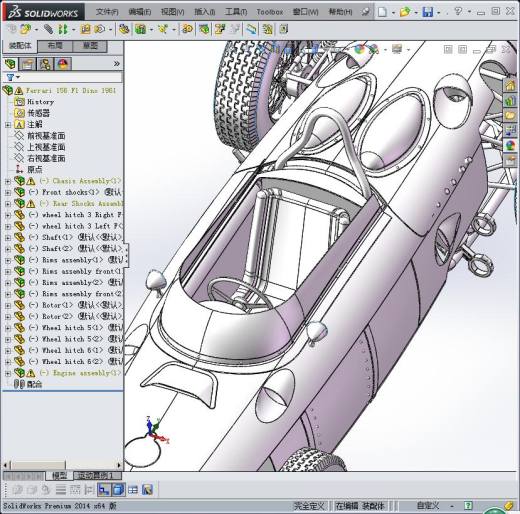This screenshot has height=514, width=520.
Task: Toggle the grid layout icon in bottom toolbar
Action: pos(133,490)
